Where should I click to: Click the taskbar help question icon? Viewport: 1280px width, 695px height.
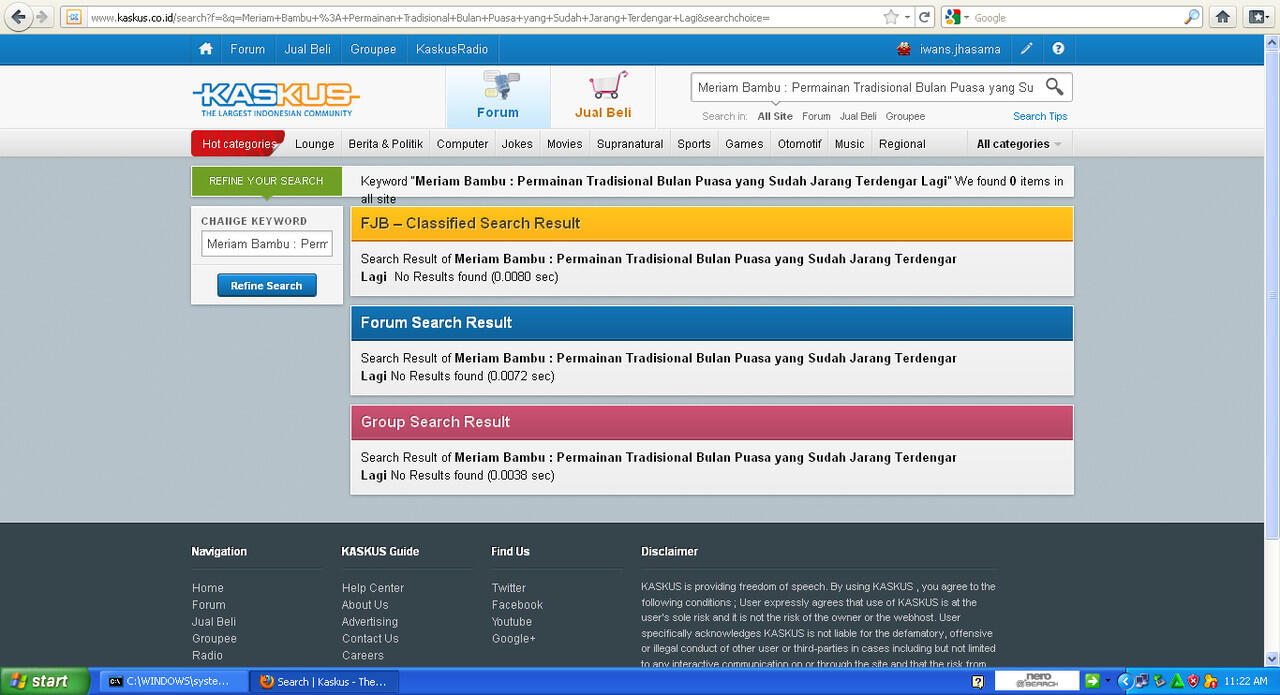click(977, 681)
